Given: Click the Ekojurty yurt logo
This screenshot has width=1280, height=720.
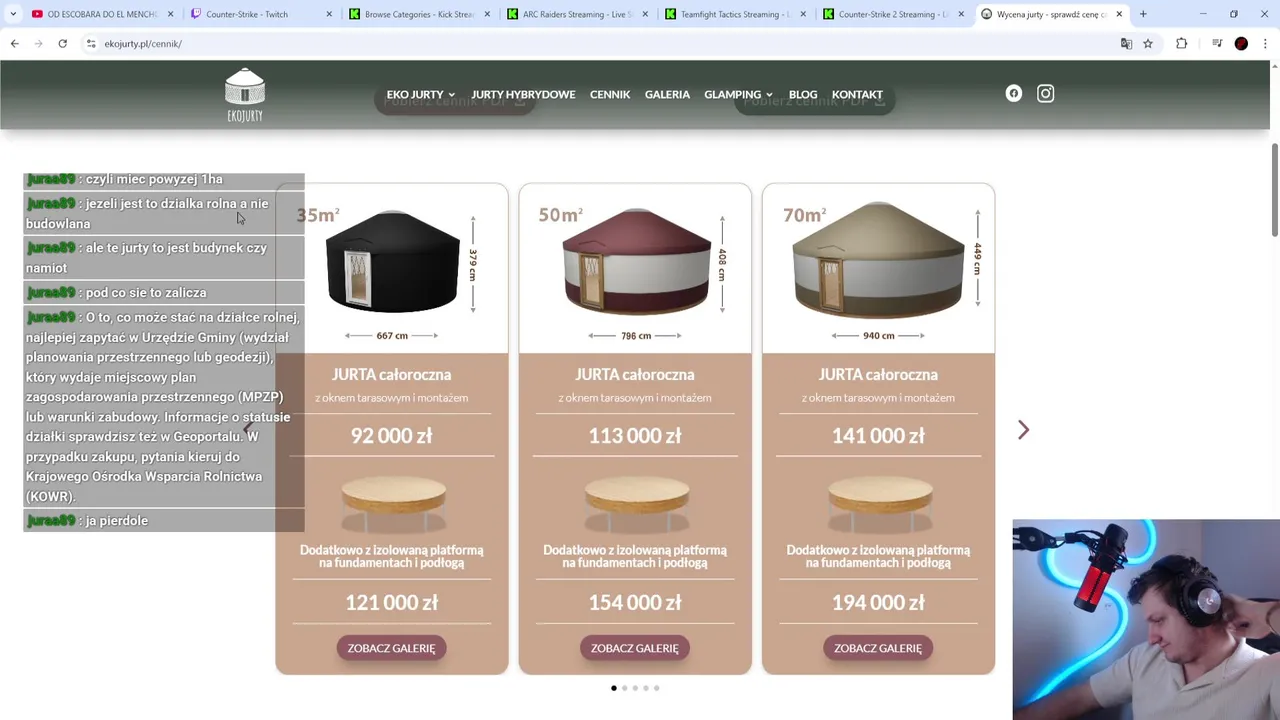Looking at the screenshot, I should 245,95.
